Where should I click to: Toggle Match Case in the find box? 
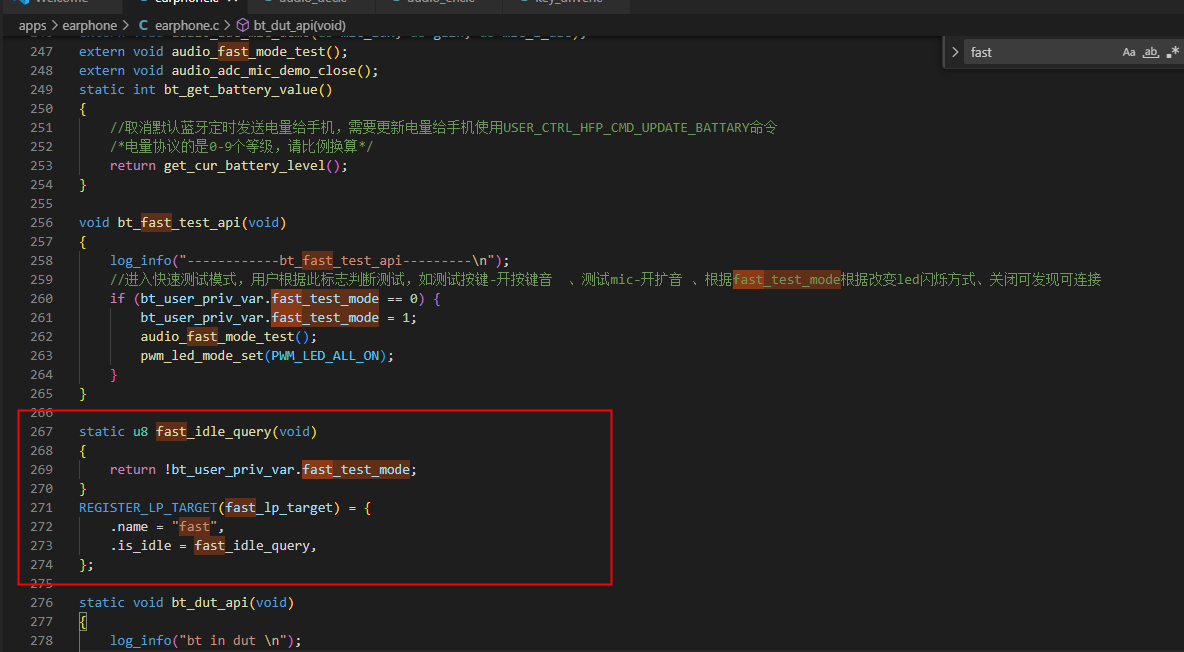pos(1128,52)
